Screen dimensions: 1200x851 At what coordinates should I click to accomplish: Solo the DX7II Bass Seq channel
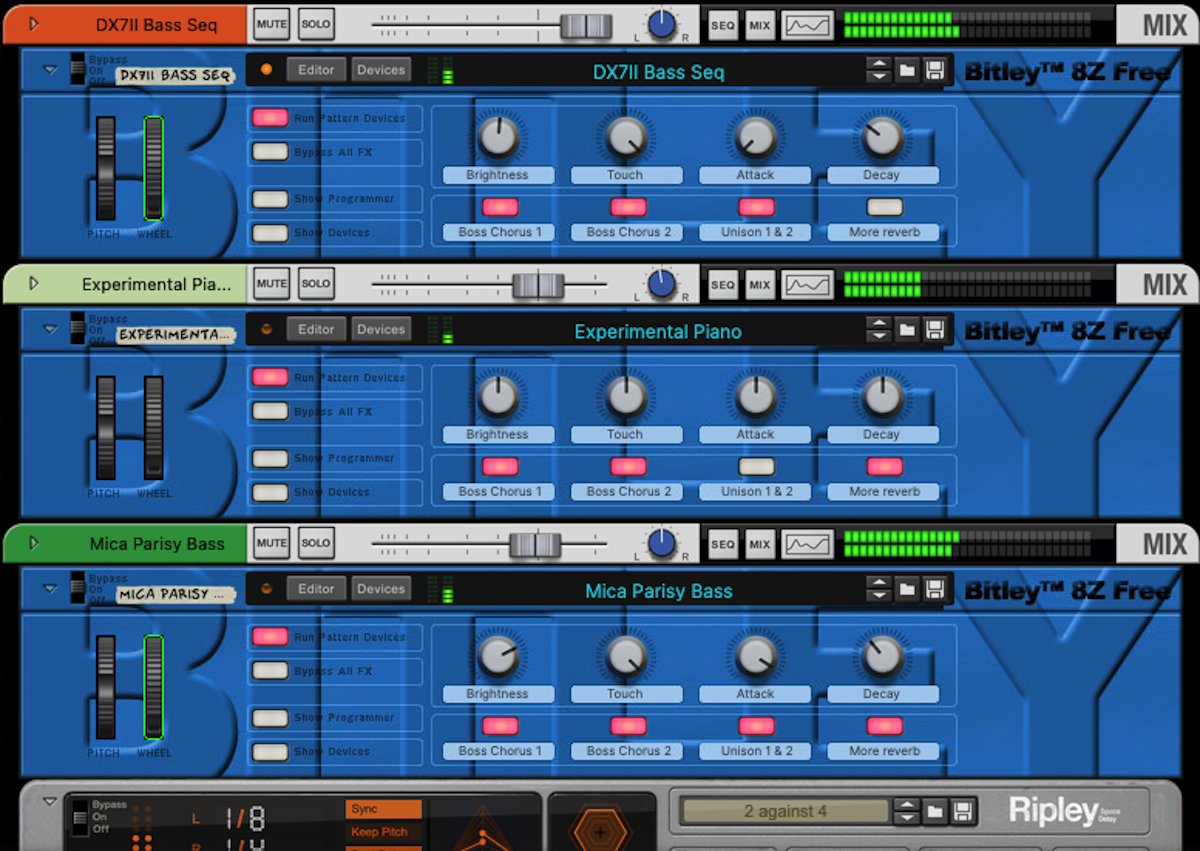(x=316, y=24)
